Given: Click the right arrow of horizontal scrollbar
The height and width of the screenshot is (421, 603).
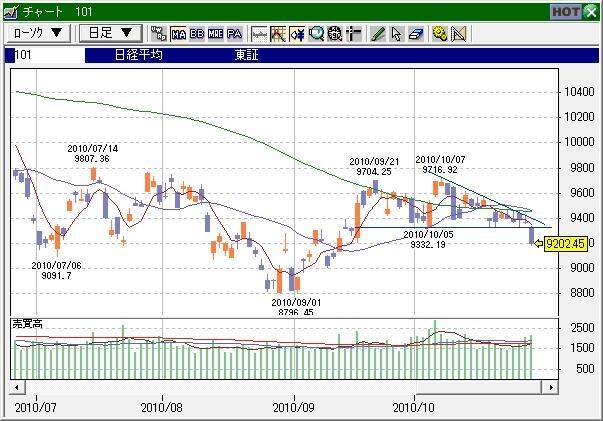Looking at the screenshot, I should [x=548, y=386].
